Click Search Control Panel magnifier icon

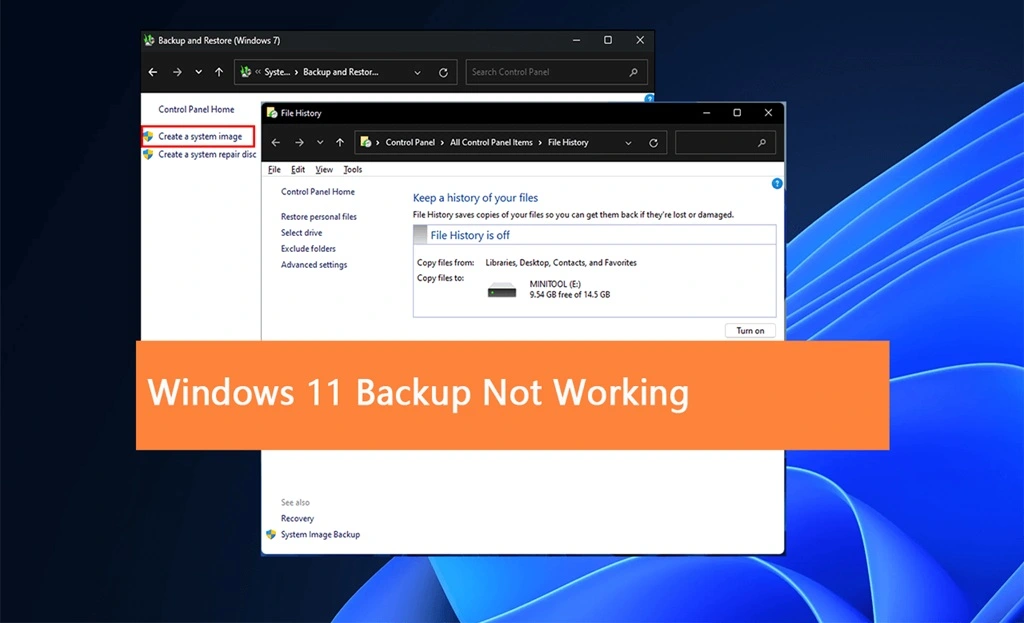[x=633, y=72]
